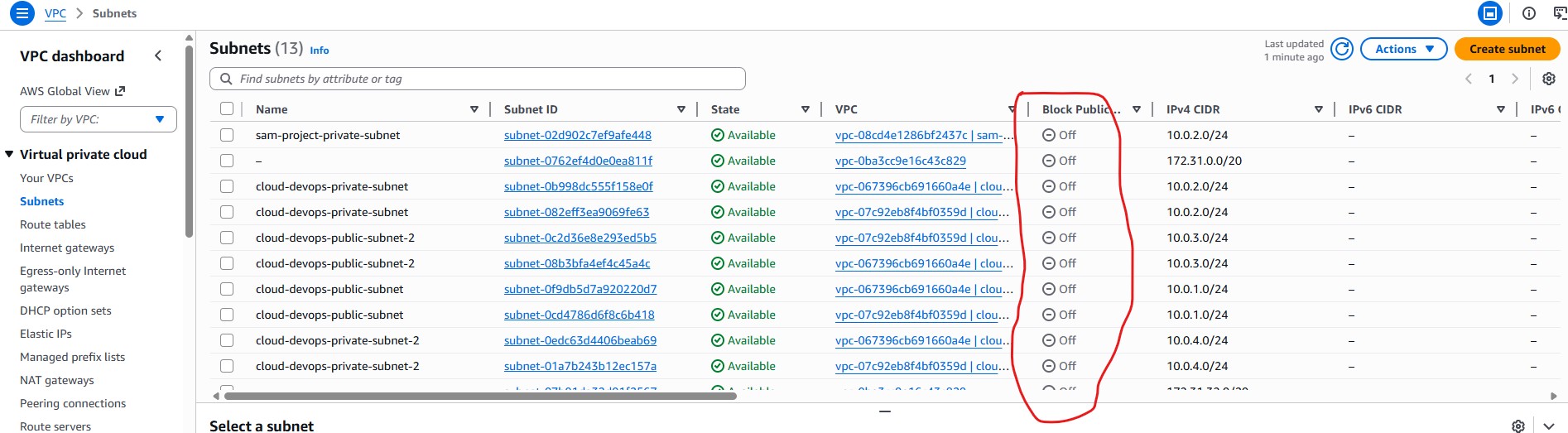Click Off icon for subnet-0762ef4d0e0ea811f row

1049,161
